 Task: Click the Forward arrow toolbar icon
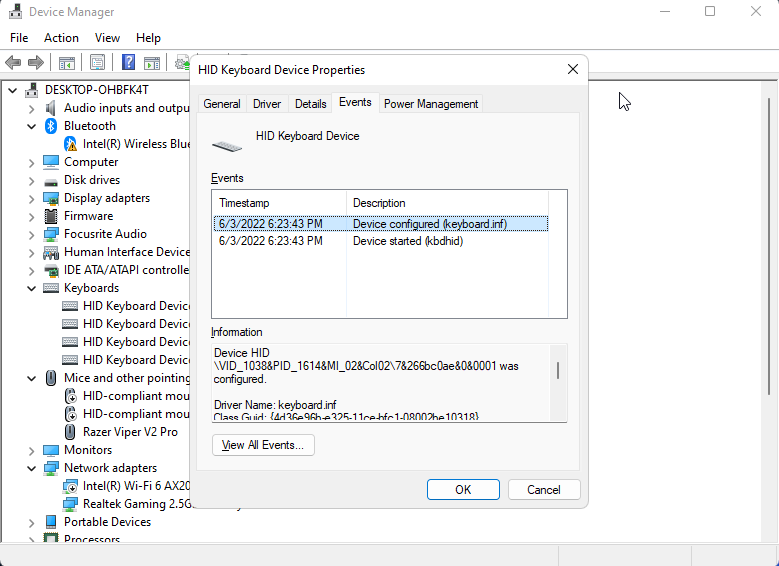coord(36,63)
